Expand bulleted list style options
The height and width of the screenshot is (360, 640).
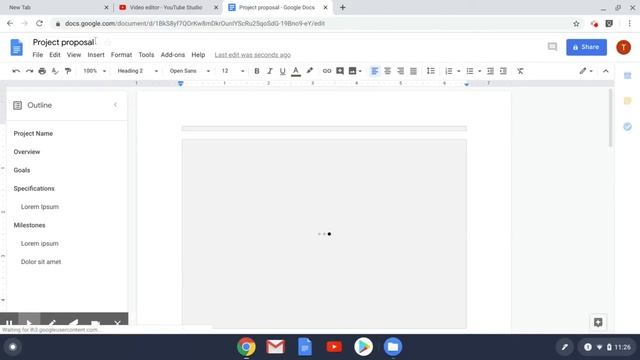[x=480, y=71]
